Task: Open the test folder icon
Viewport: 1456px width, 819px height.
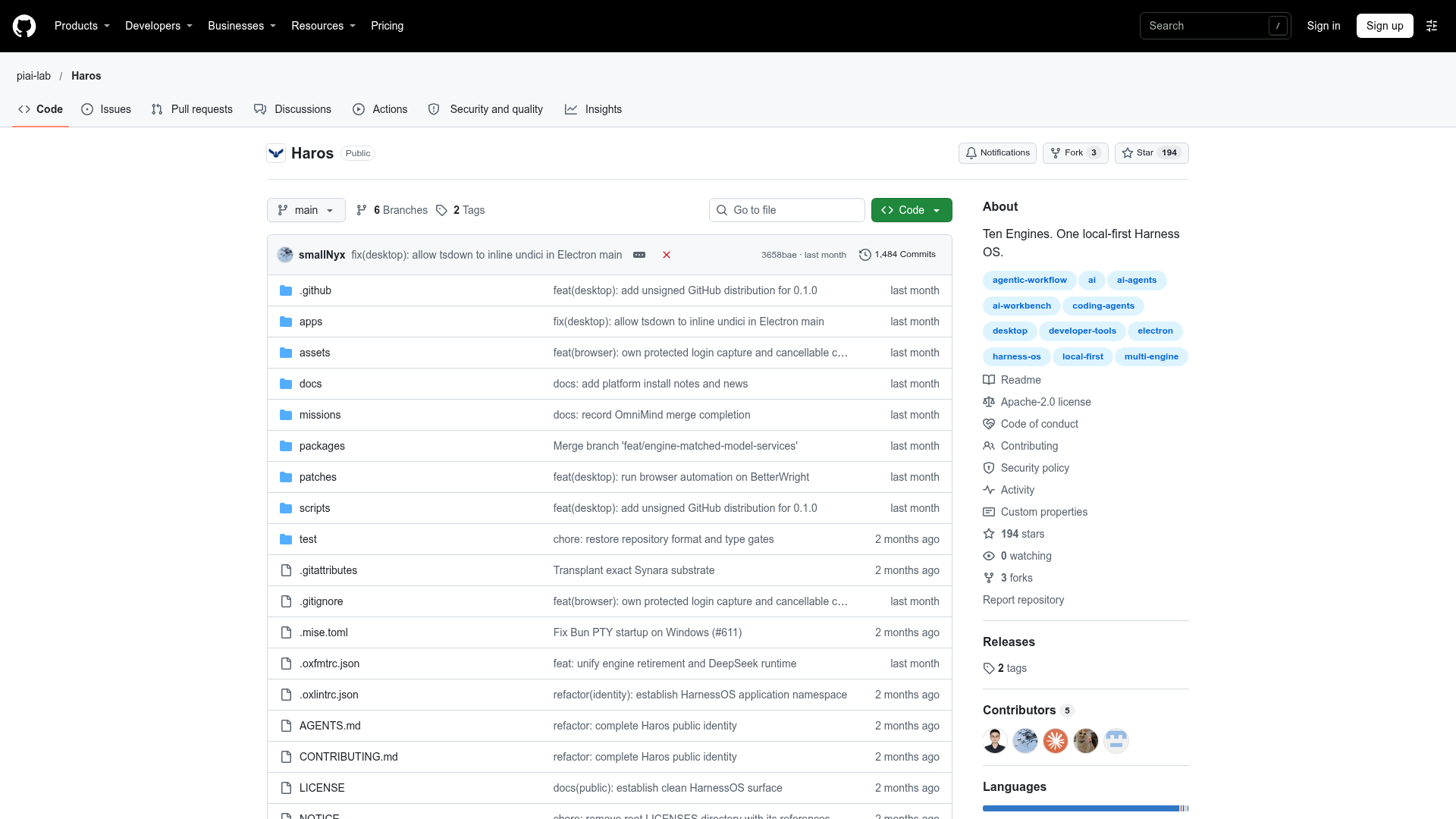Action: [x=286, y=539]
